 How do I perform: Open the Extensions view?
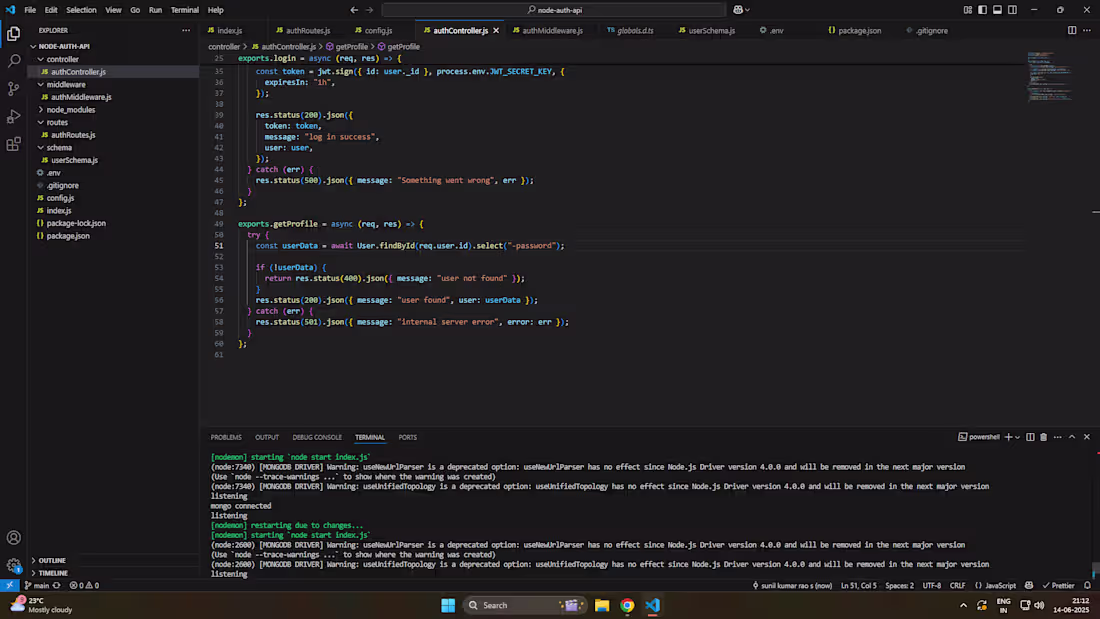point(13,144)
